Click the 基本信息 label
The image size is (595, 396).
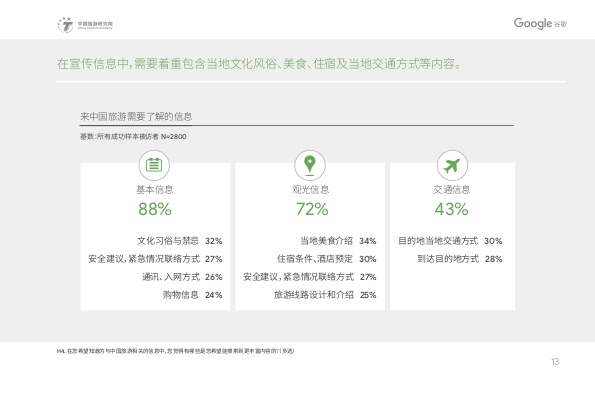click(154, 189)
